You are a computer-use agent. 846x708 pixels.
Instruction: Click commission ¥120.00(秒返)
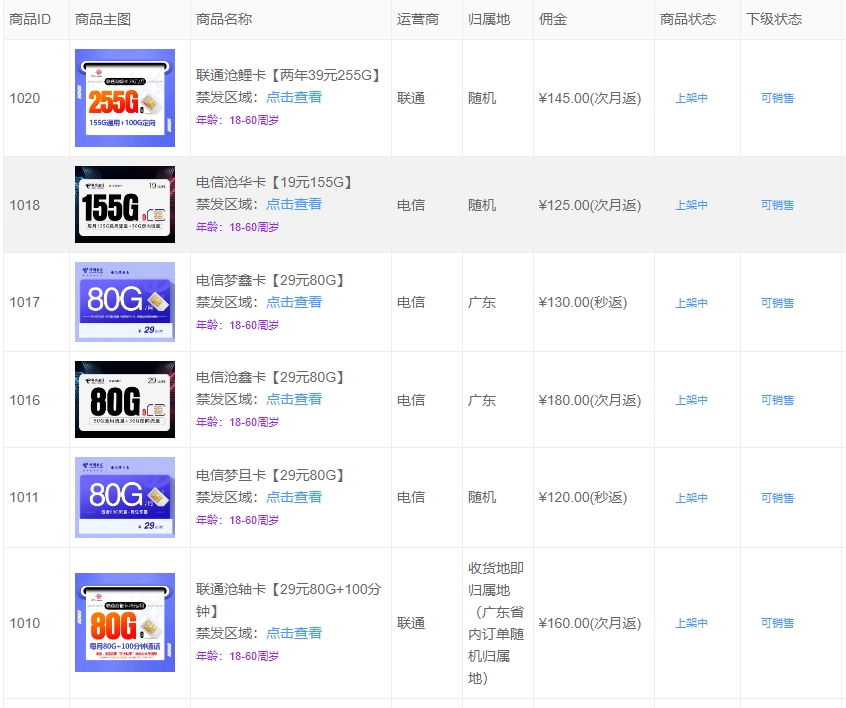[583, 497]
